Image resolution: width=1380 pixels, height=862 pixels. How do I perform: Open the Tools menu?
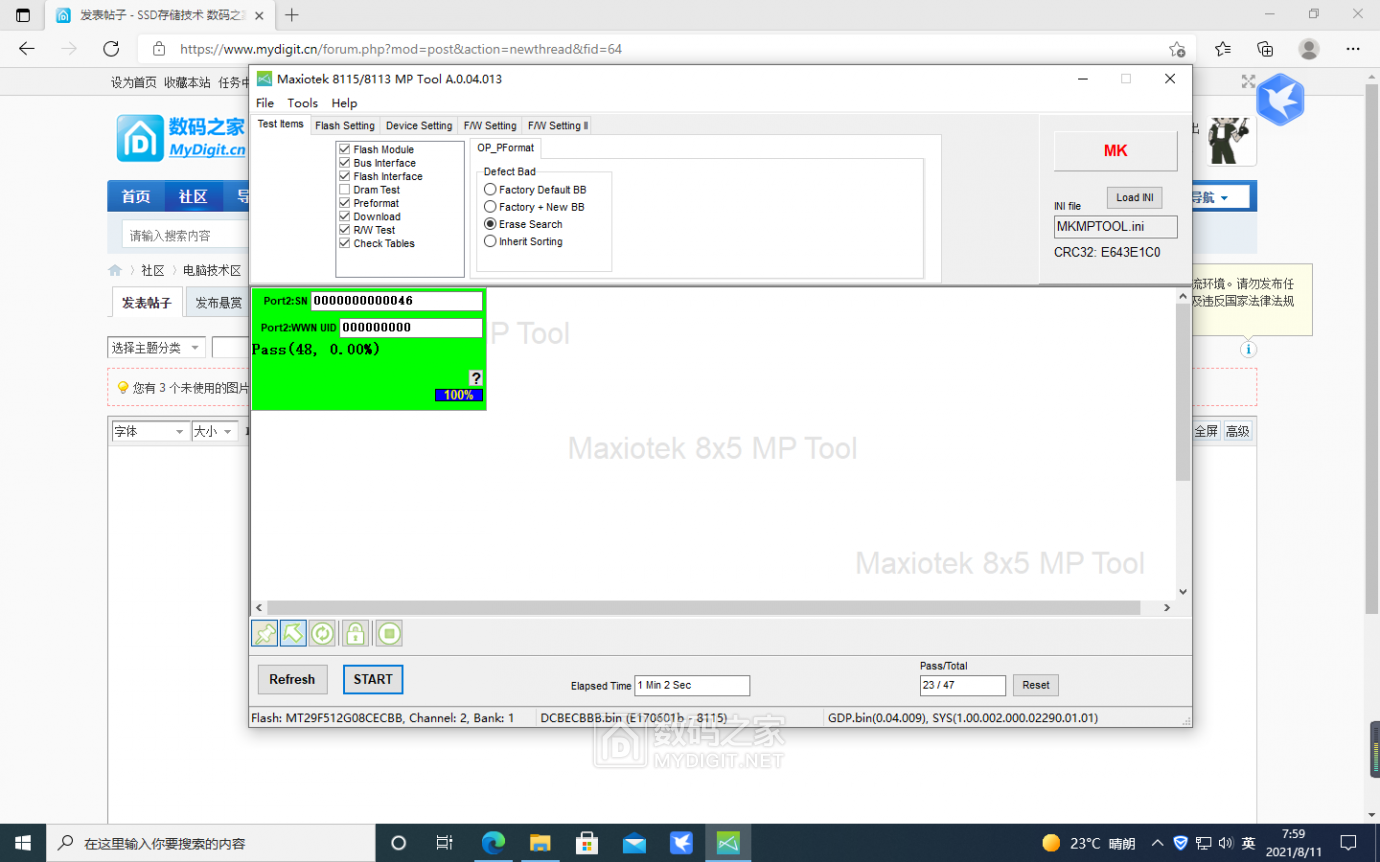point(302,103)
